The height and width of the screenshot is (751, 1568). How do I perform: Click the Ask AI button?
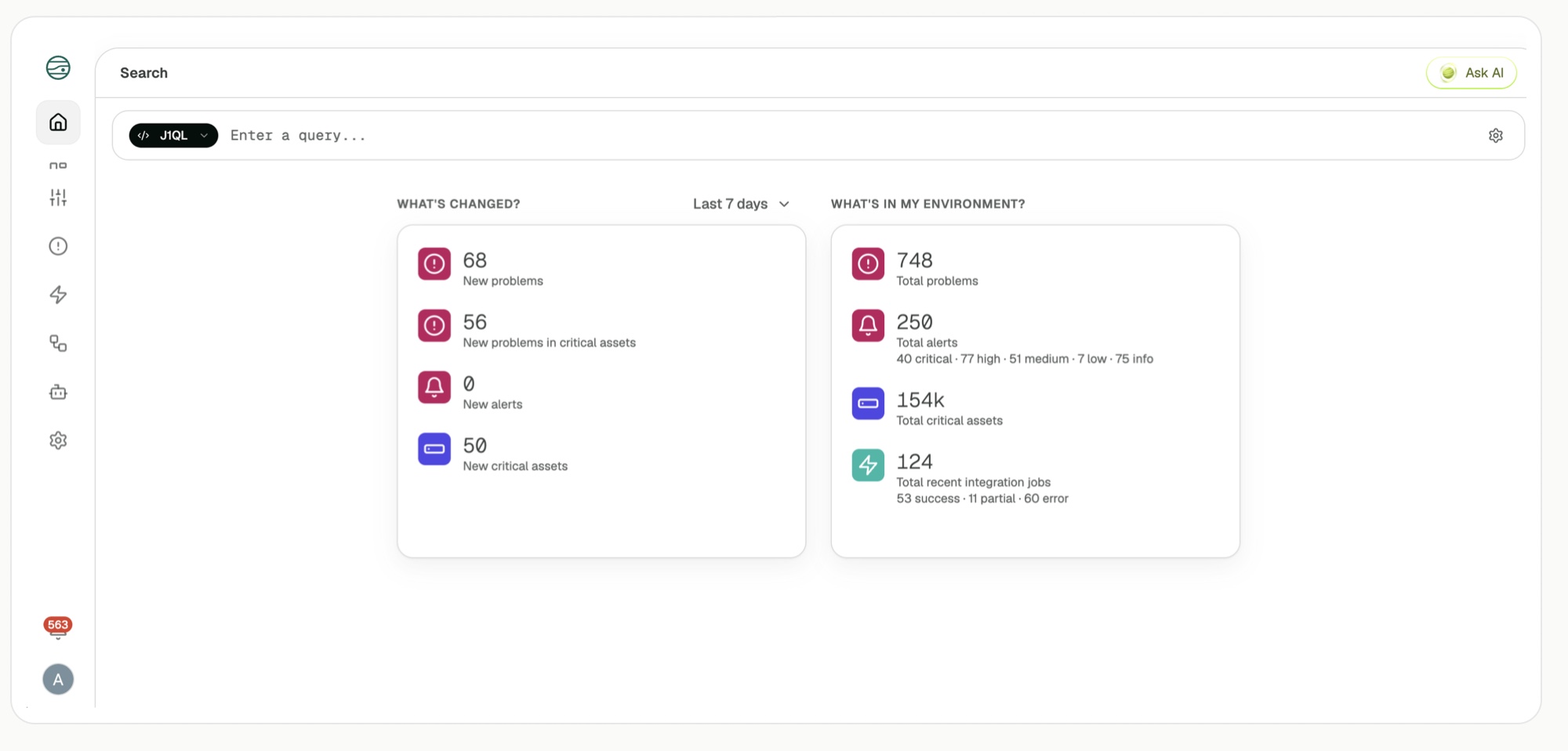coord(1472,73)
